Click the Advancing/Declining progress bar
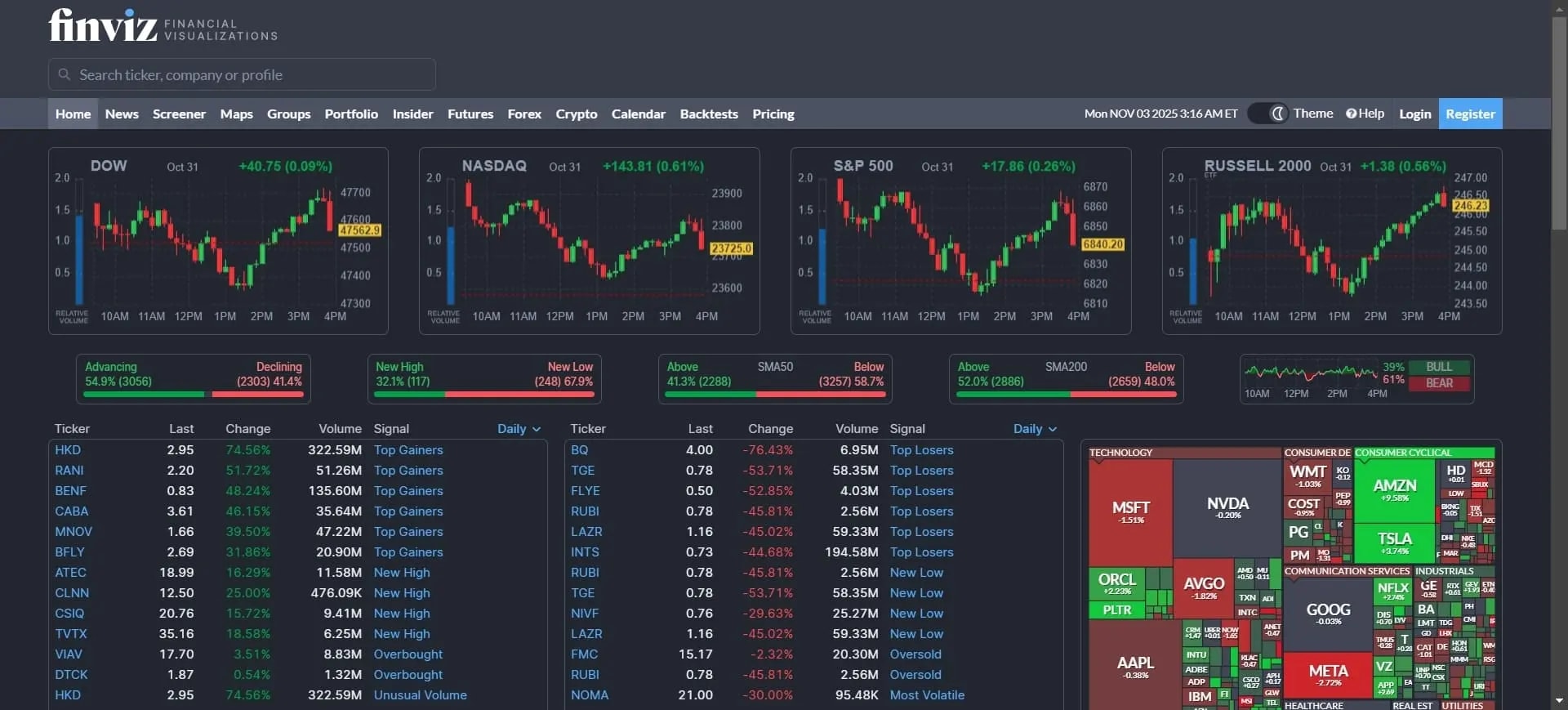 [194, 395]
